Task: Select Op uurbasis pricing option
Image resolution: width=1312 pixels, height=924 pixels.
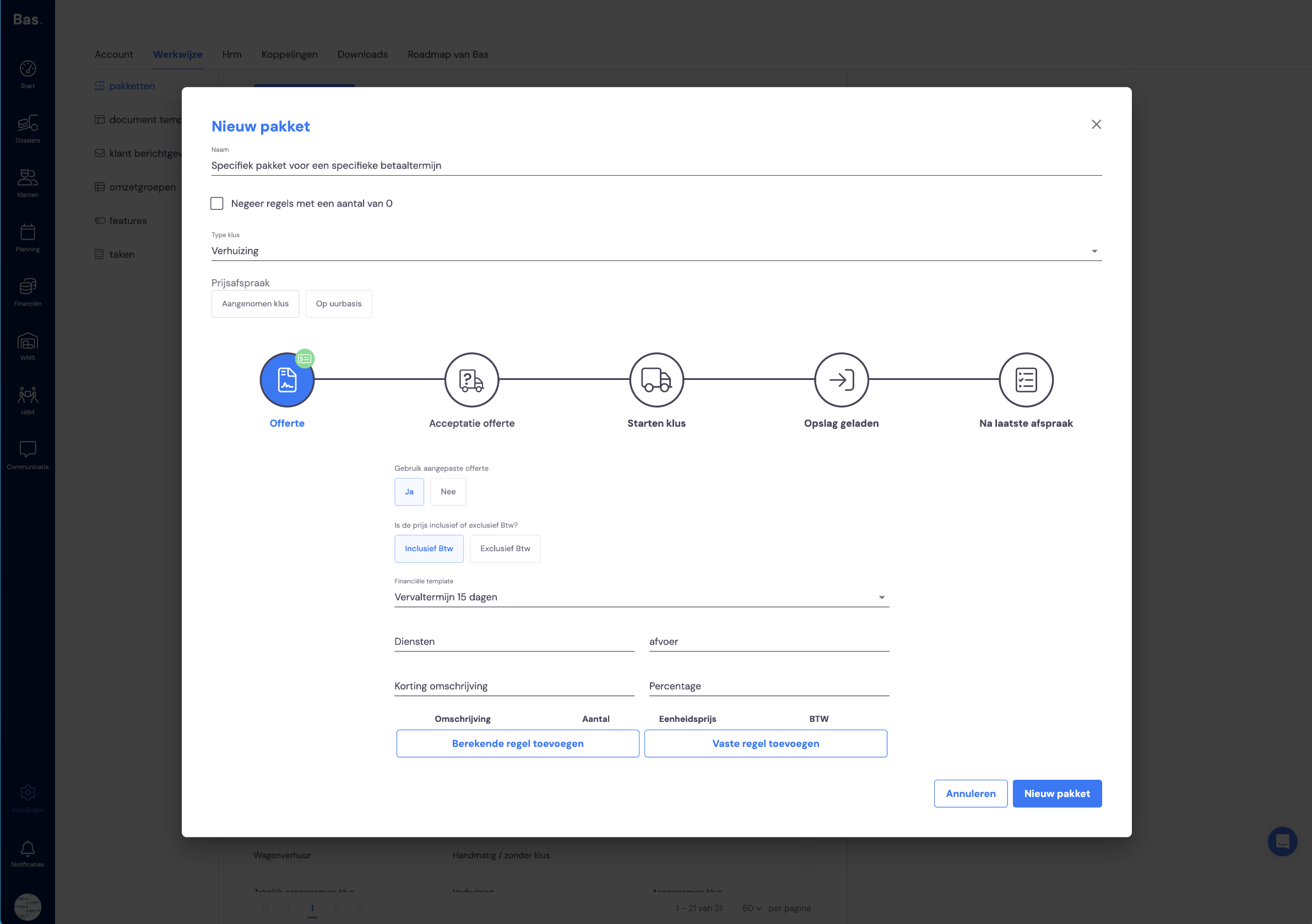Action: (338, 303)
